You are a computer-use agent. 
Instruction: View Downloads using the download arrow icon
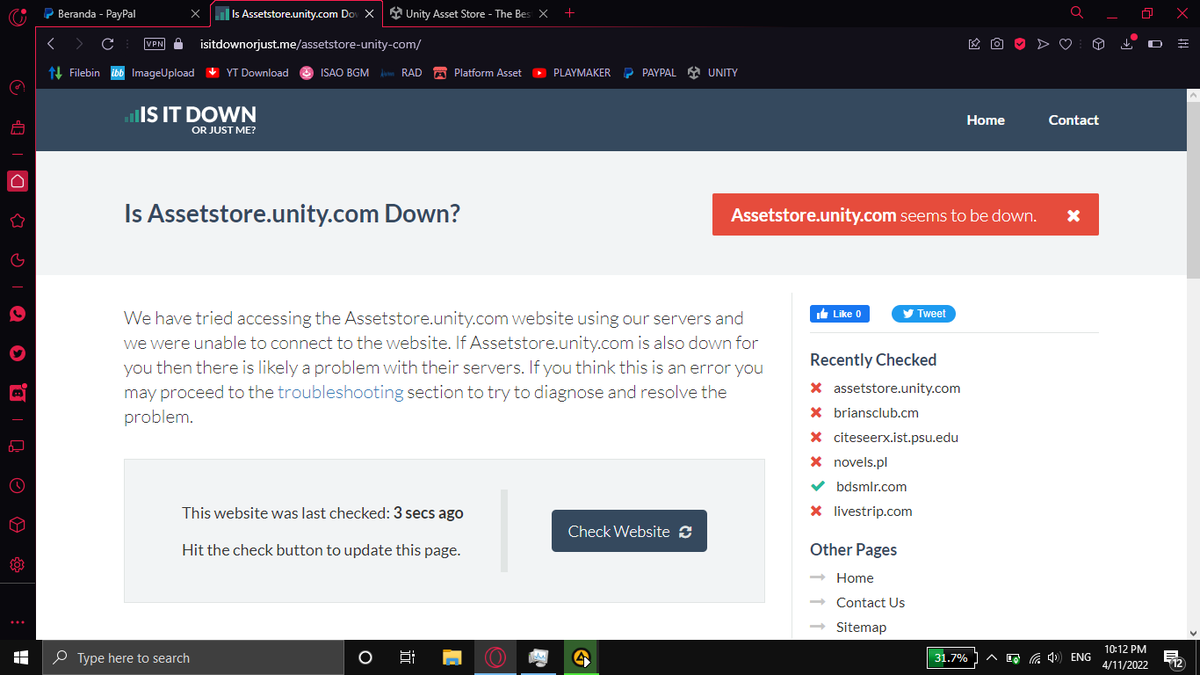pos(1127,45)
